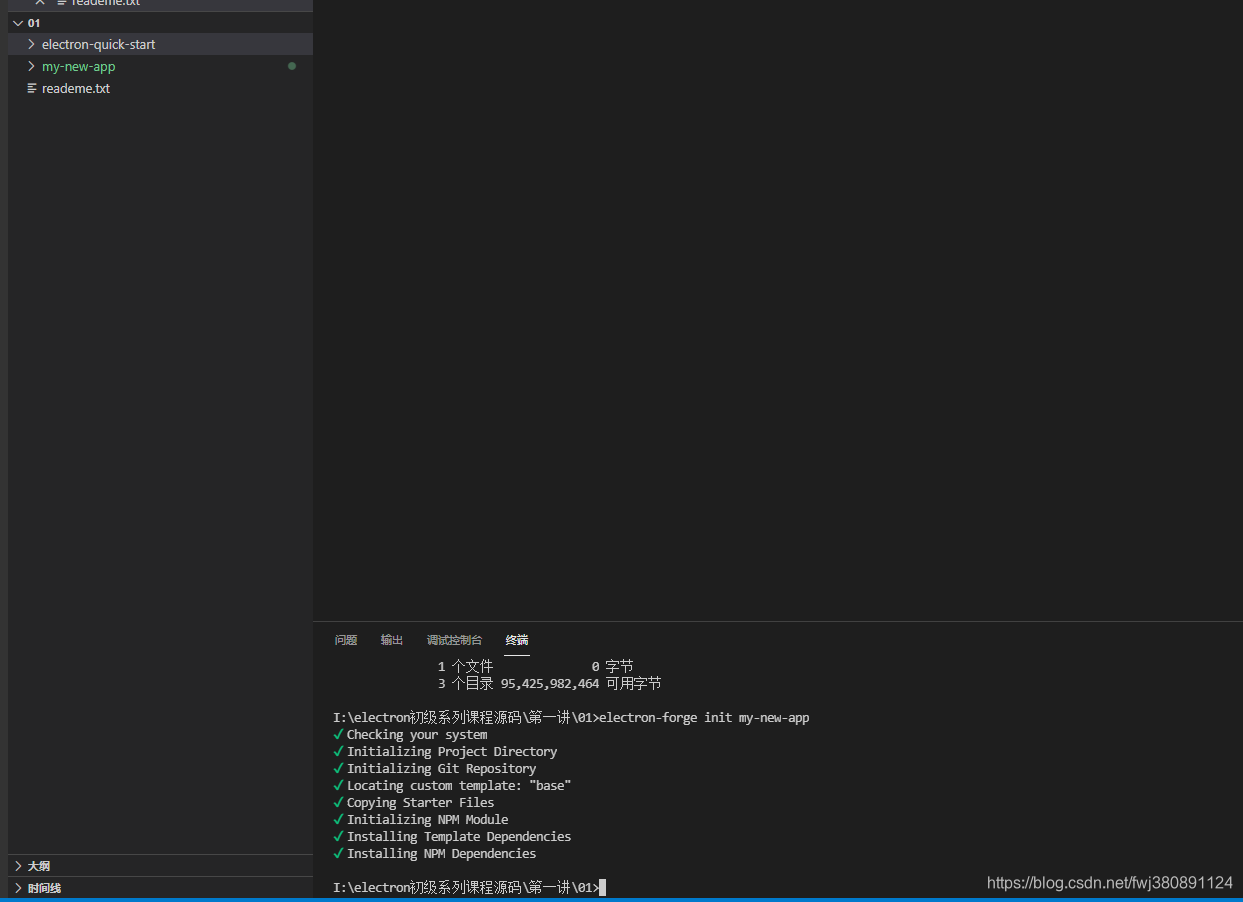Select the electron-quick-start folder name
The image size is (1243, 902).
click(x=99, y=44)
